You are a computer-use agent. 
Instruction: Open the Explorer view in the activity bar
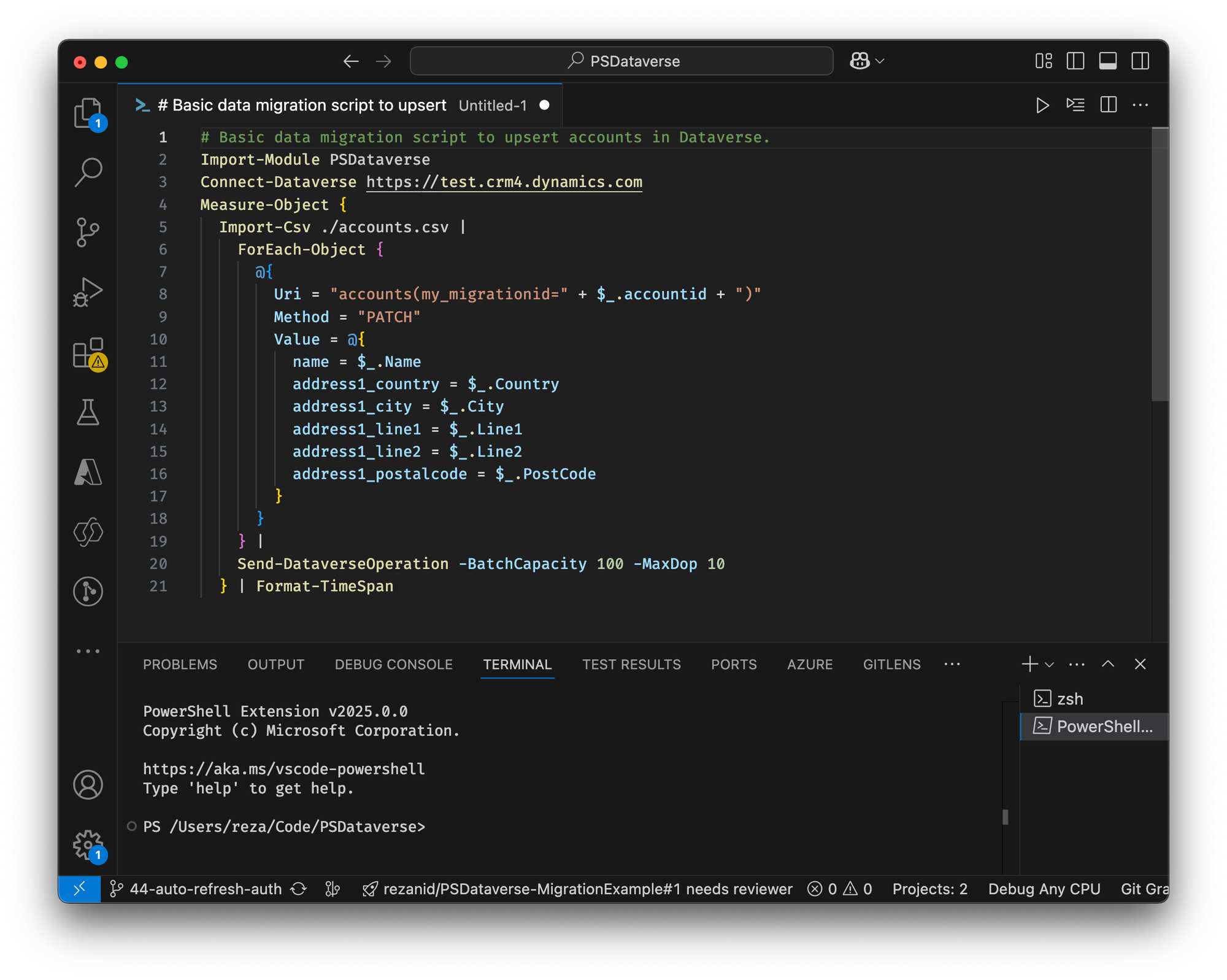click(88, 114)
